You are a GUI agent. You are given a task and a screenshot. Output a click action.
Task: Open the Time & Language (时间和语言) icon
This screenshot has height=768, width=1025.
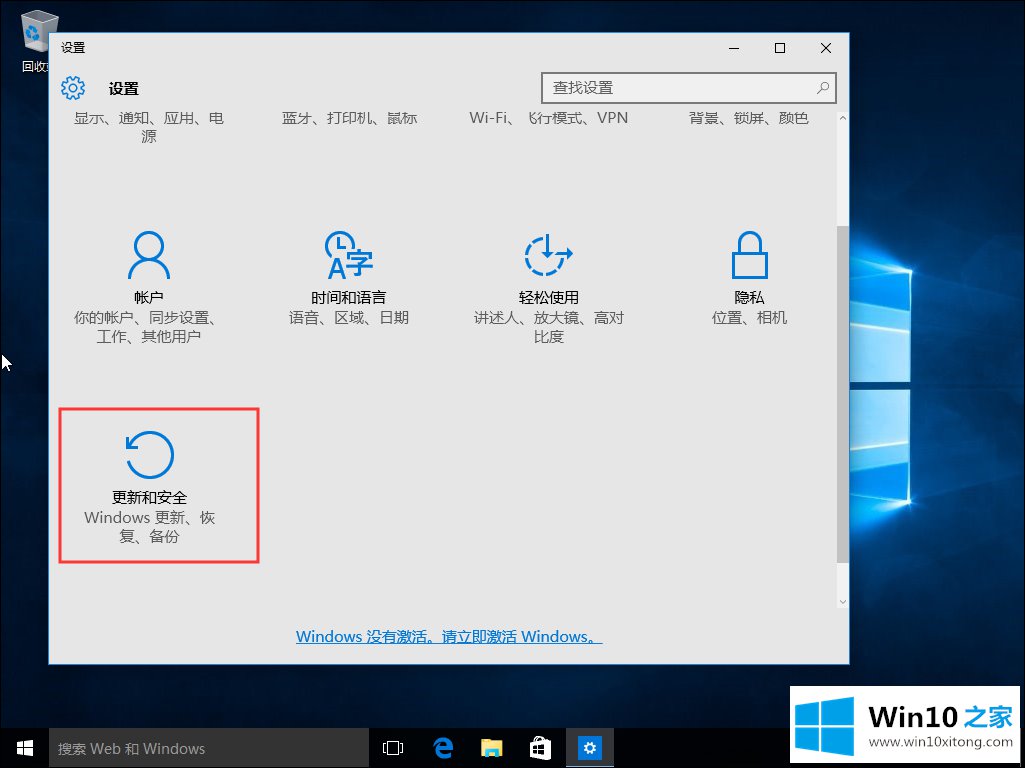[348, 255]
